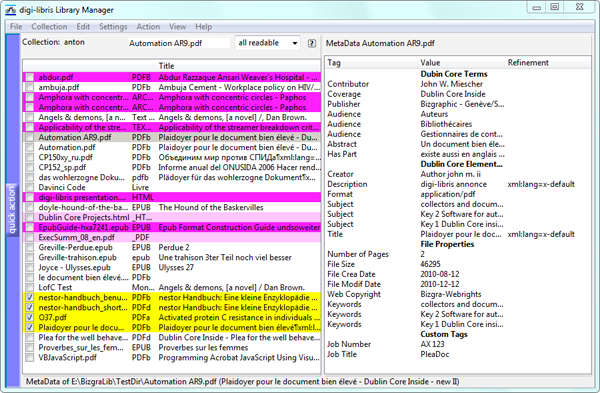Select the CP150xy_ru.pdf file name
The image size is (600, 393).
click(65, 157)
